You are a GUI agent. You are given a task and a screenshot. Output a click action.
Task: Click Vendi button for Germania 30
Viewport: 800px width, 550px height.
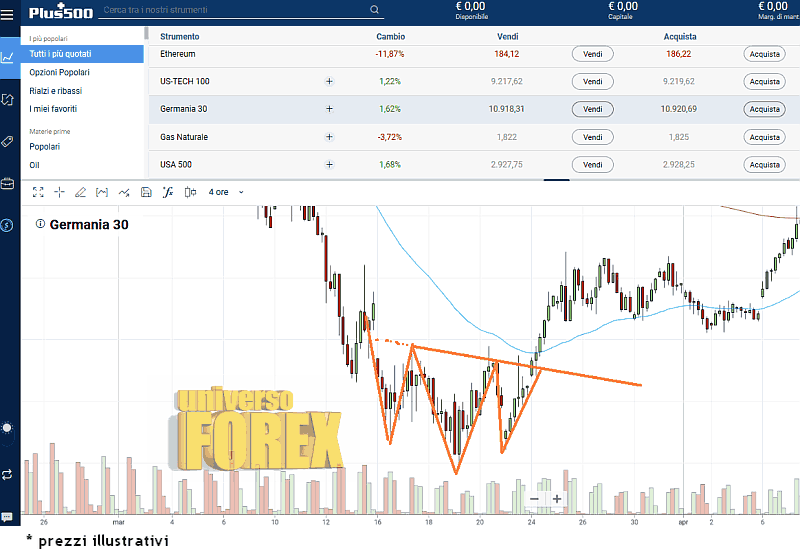(x=592, y=109)
